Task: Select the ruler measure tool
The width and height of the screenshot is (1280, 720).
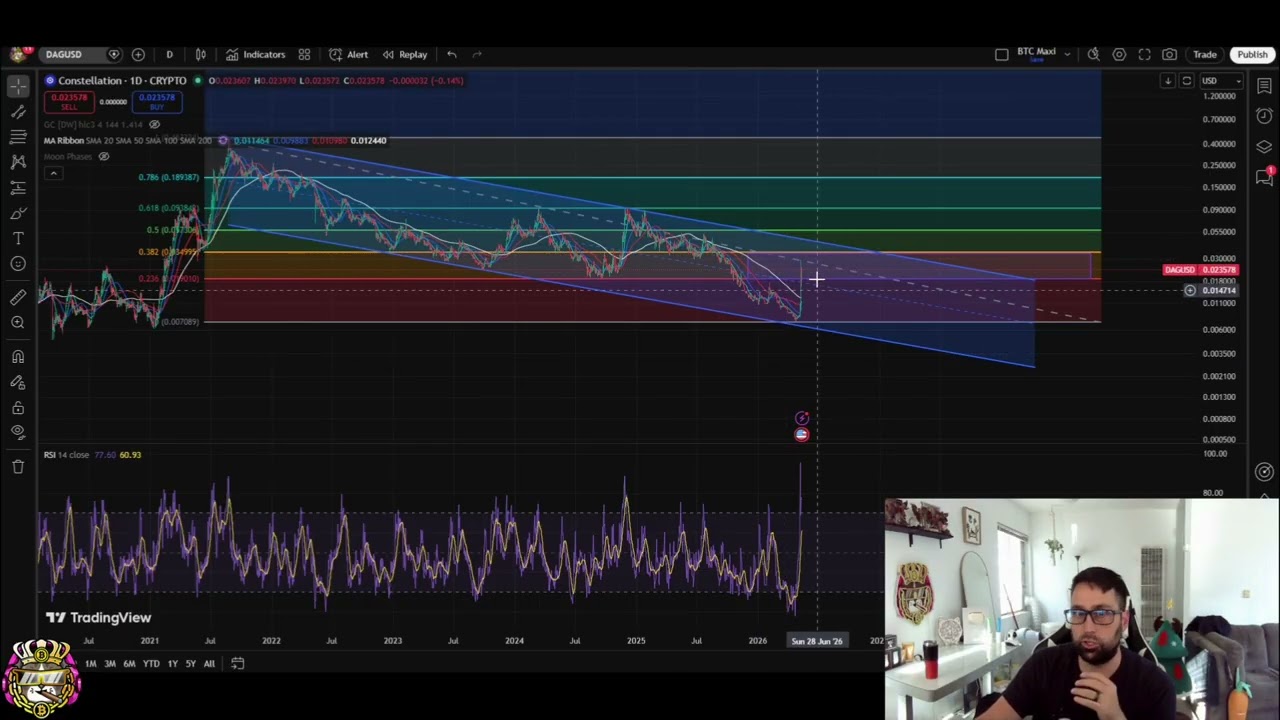Action: pyautogui.click(x=18, y=297)
